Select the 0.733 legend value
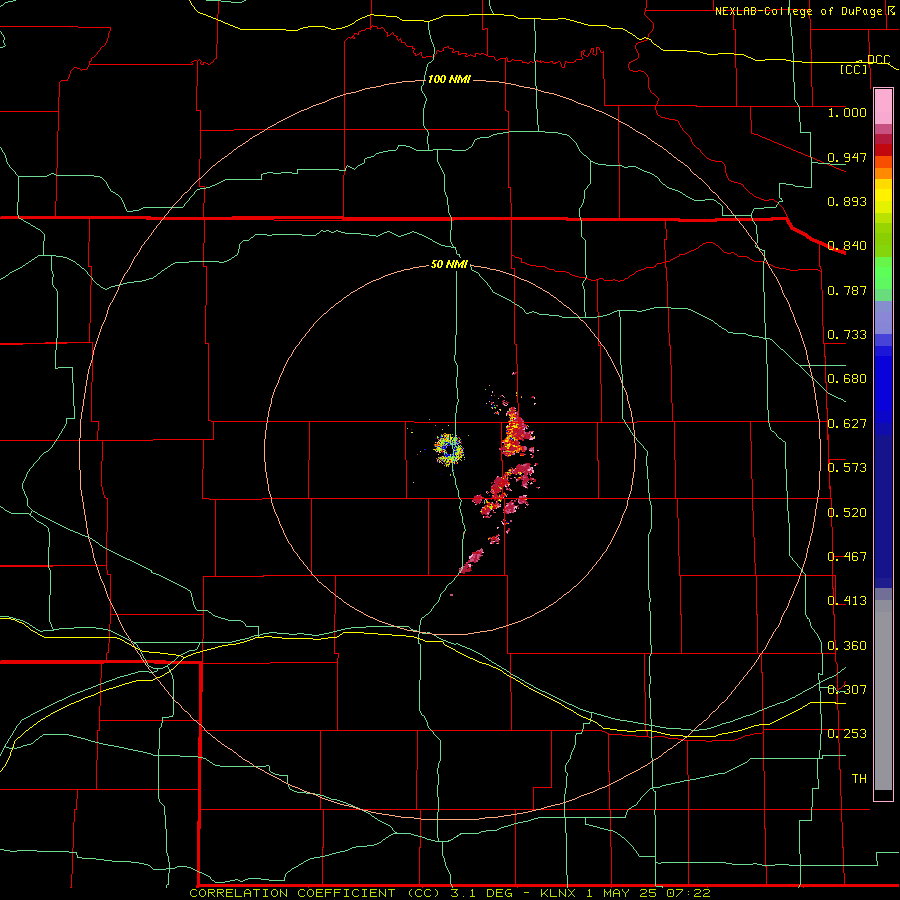The width and height of the screenshot is (900, 900). click(x=847, y=335)
